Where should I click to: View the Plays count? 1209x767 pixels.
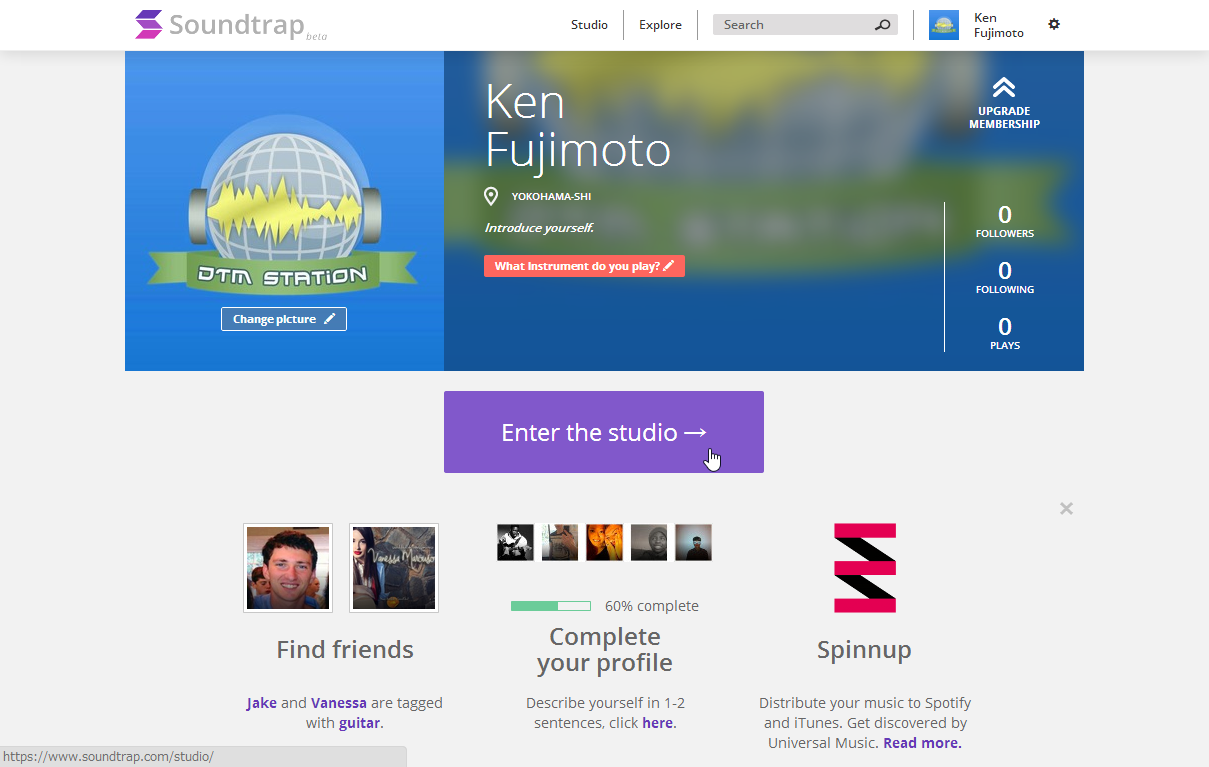[x=1005, y=333]
